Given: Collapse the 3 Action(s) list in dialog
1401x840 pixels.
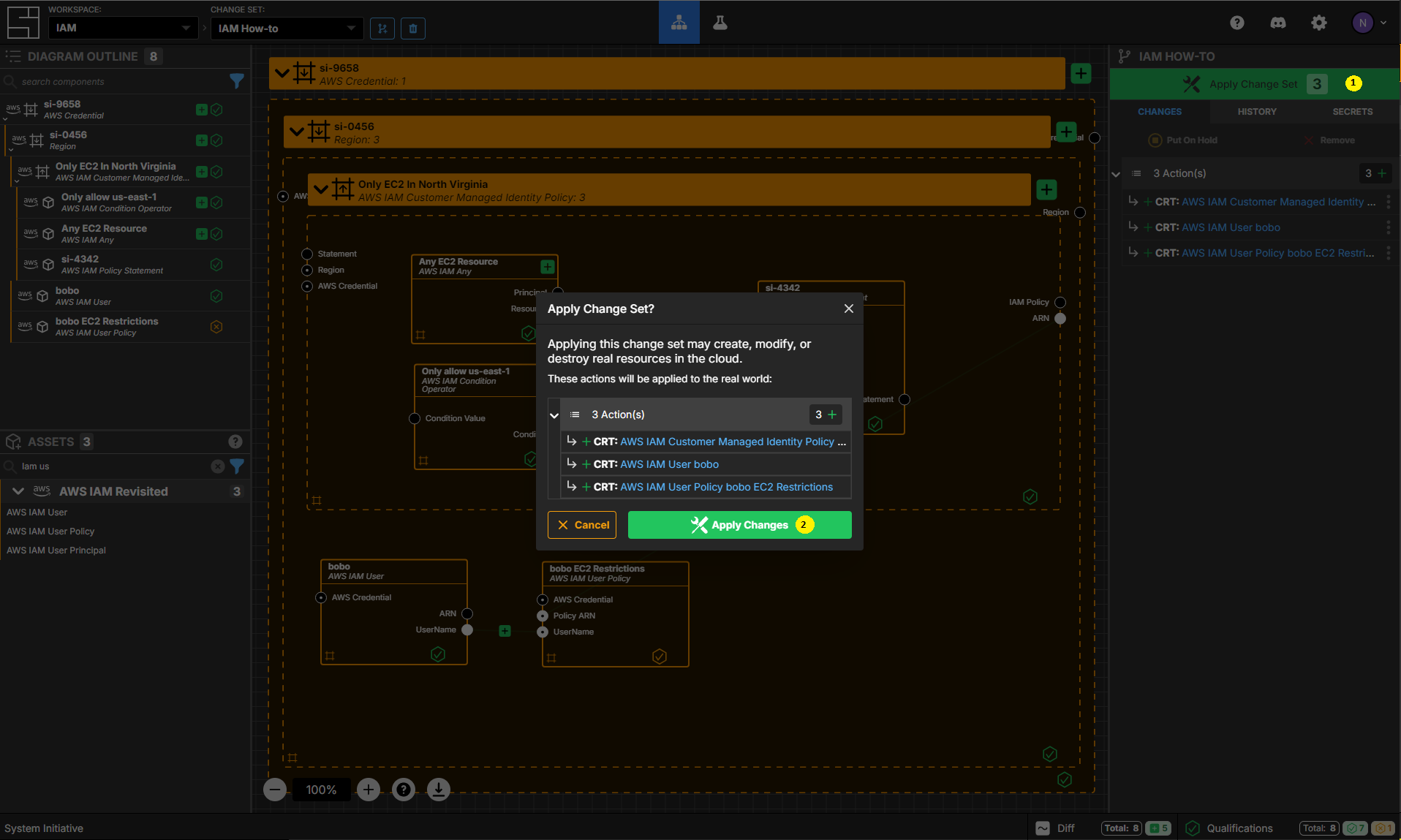Looking at the screenshot, I should 554,415.
